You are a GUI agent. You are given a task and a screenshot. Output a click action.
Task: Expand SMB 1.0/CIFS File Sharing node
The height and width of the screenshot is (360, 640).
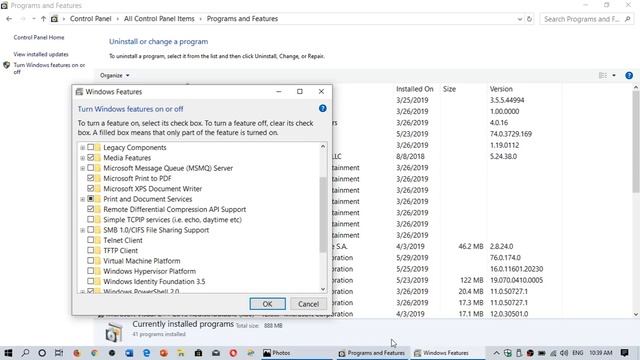pos(82,230)
